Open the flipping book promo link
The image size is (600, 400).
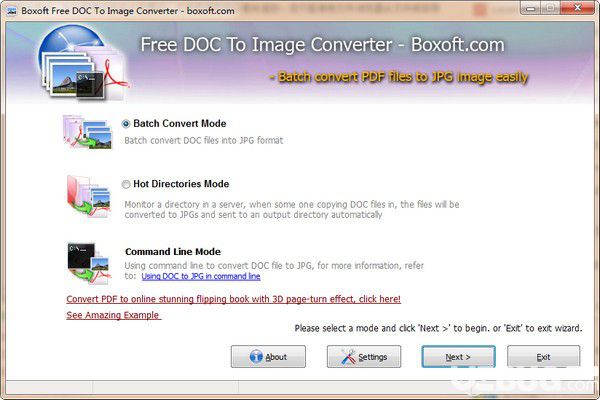[x=233, y=299]
